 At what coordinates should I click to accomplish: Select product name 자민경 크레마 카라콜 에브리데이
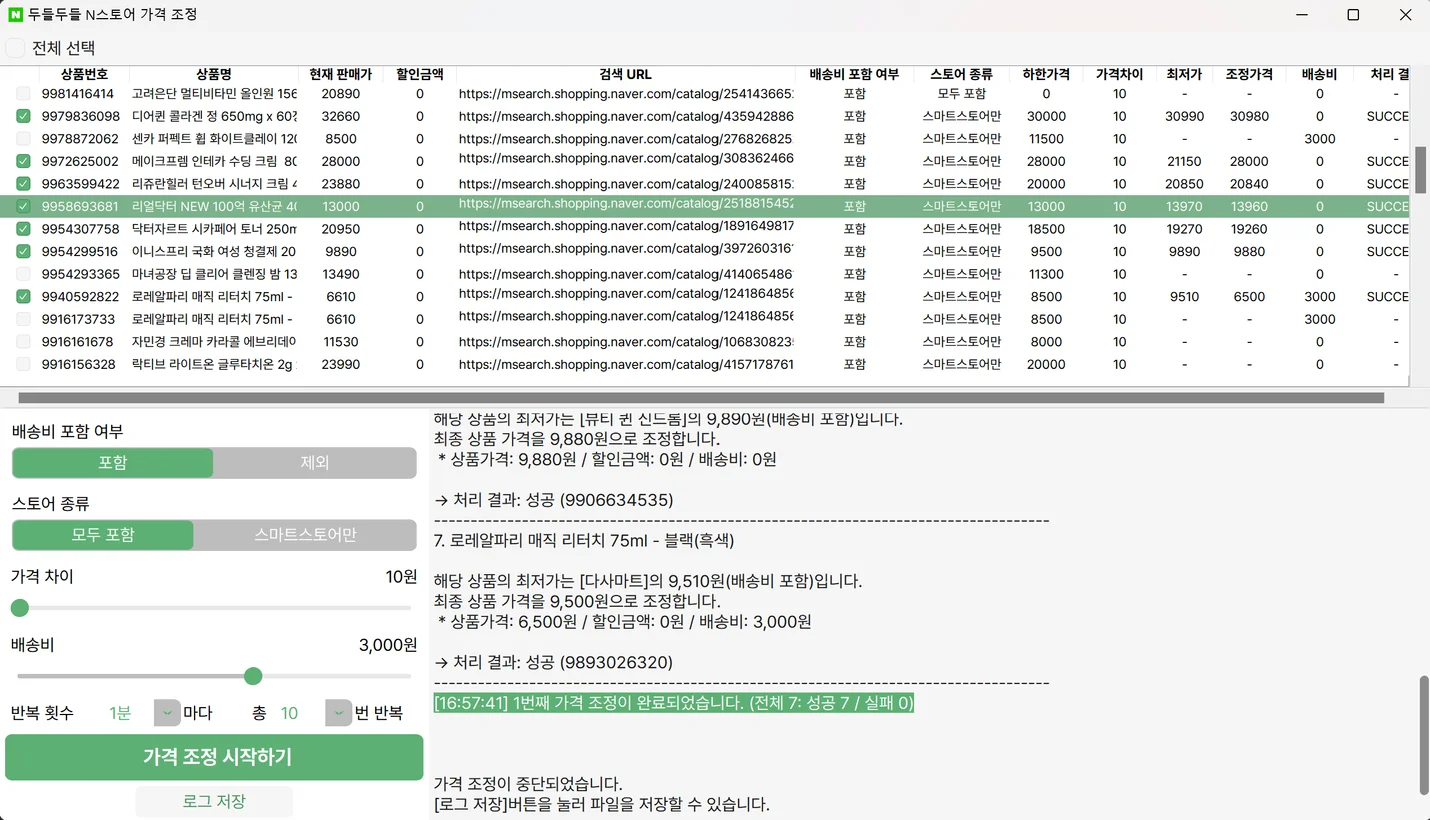(x=214, y=342)
